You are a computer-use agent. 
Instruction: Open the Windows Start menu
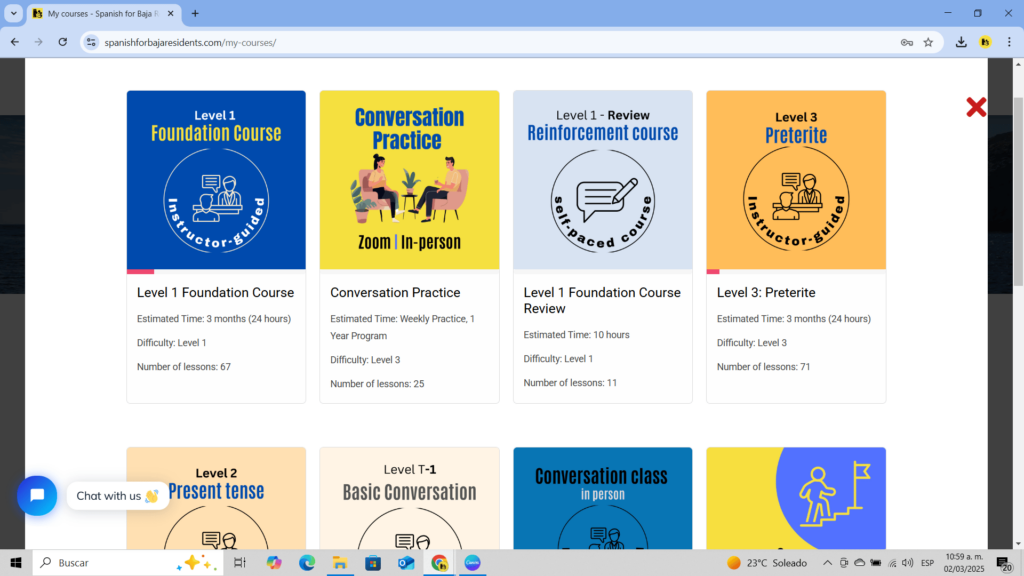click(x=16, y=562)
